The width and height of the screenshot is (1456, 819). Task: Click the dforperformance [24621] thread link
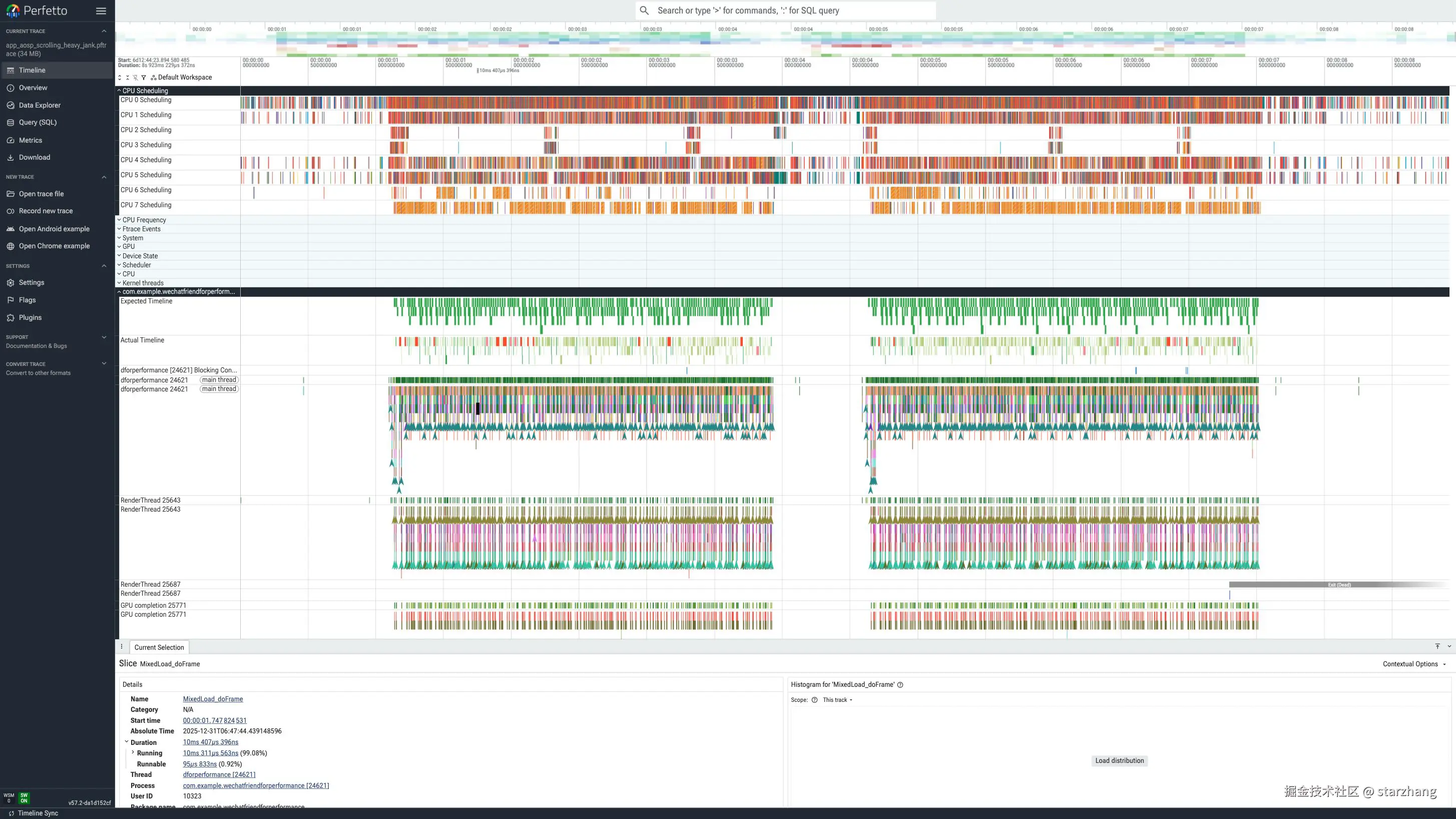point(219,775)
